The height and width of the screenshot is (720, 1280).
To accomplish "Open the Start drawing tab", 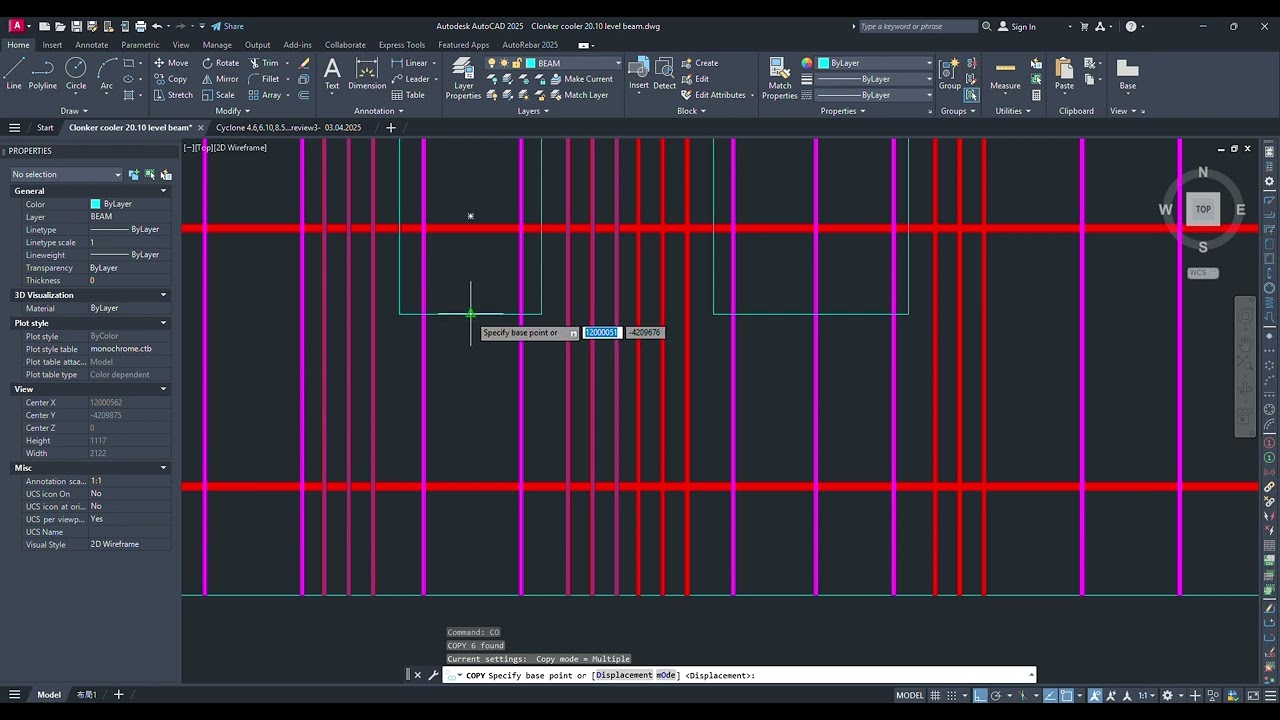I will pyautogui.click(x=45, y=128).
